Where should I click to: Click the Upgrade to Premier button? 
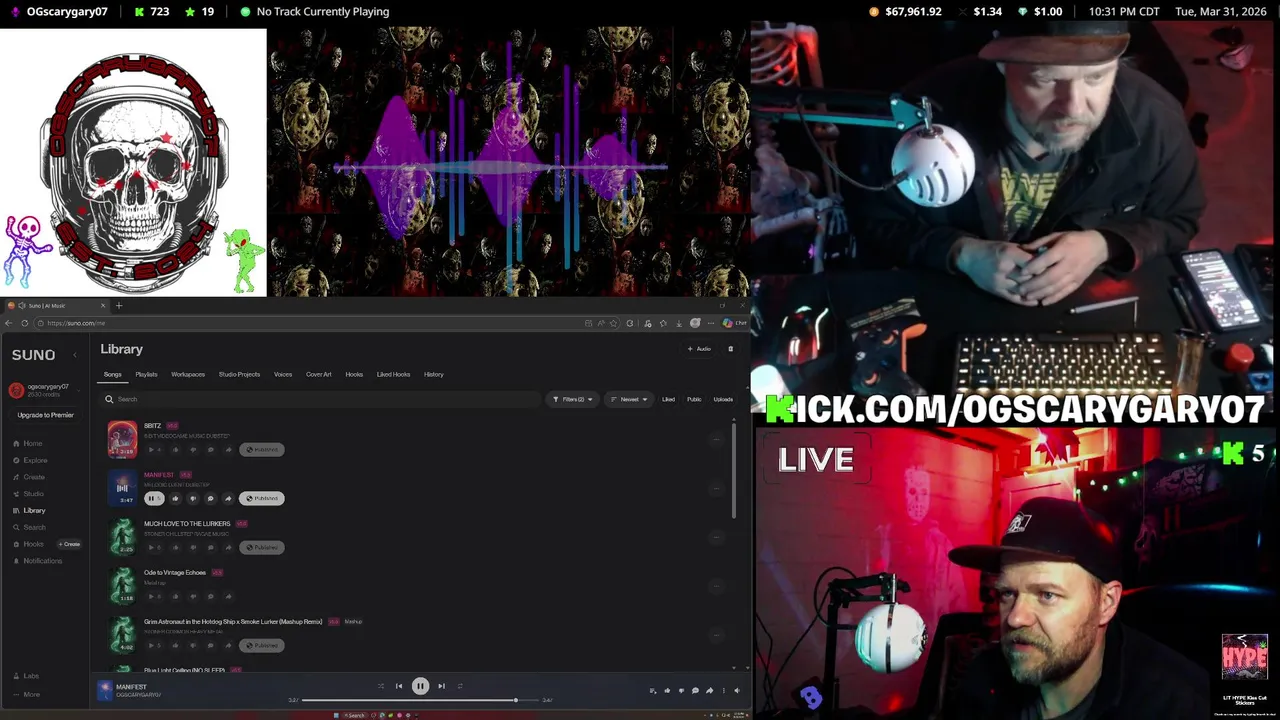45,415
